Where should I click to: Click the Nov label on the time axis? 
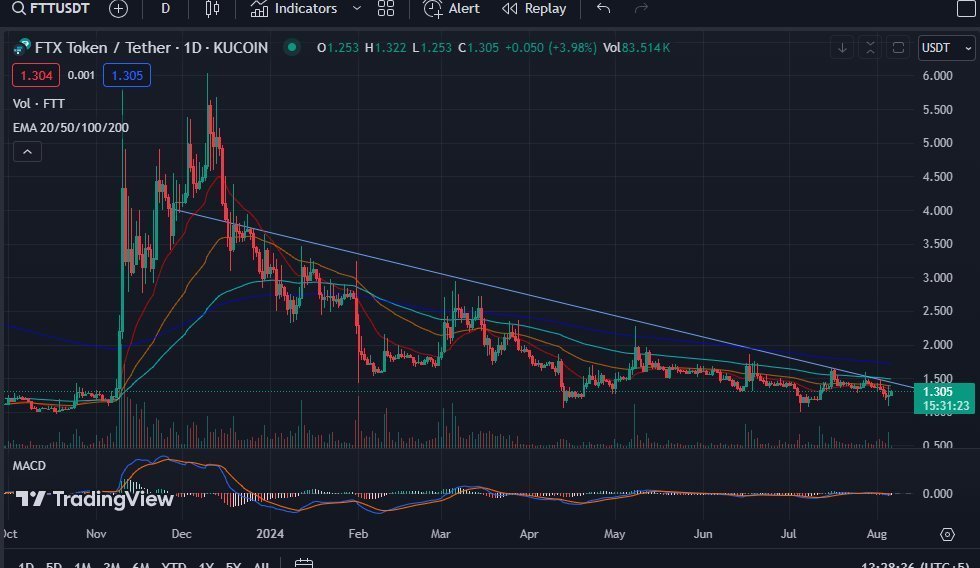pyautogui.click(x=96, y=534)
